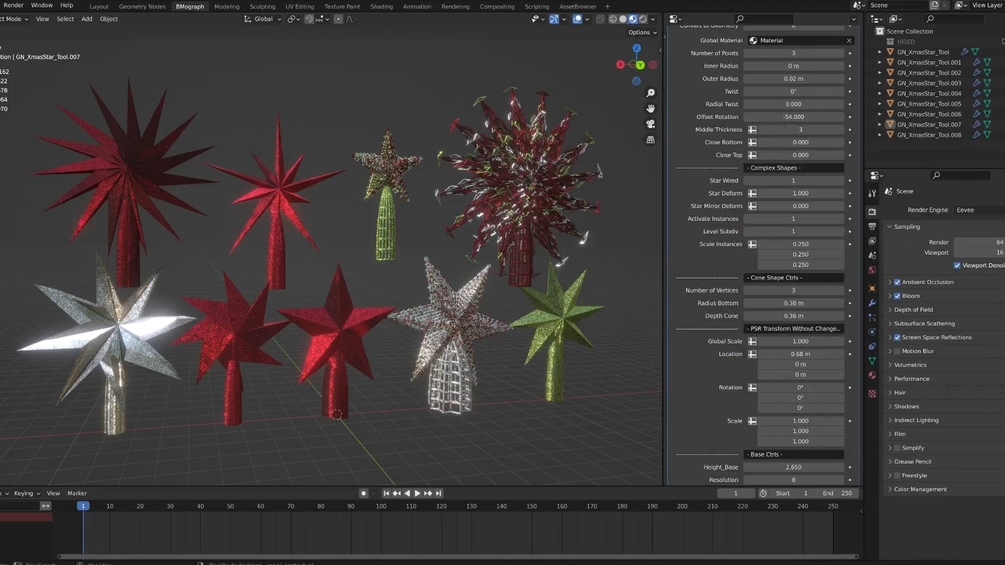
Task: Open the Material properties tab icon
Action: [x=872, y=375]
